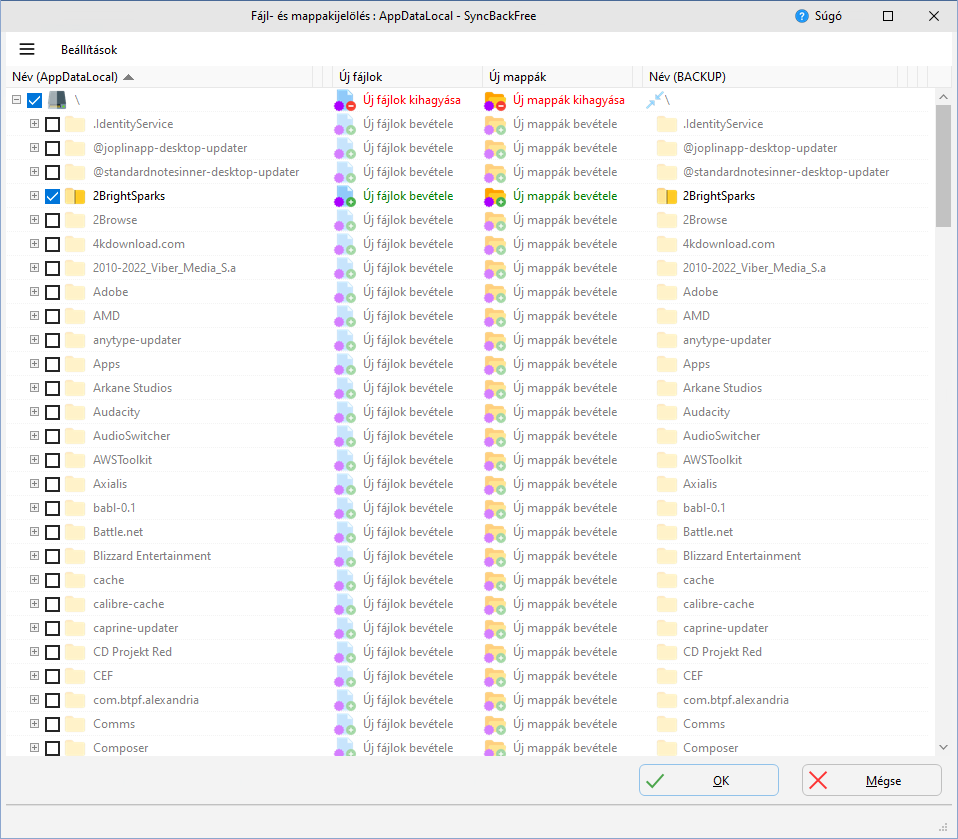This screenshot has height=839, width=958.
Task: Open the Beállítások menu
Action: point(89,50)
